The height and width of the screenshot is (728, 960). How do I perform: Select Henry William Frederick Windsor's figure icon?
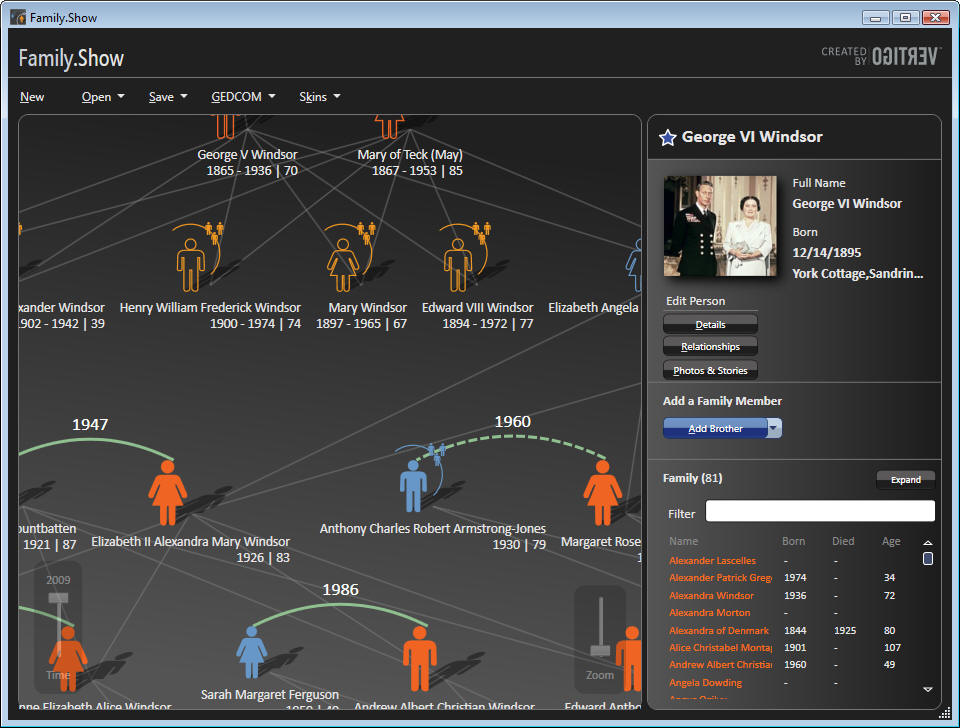coord(190,265)
